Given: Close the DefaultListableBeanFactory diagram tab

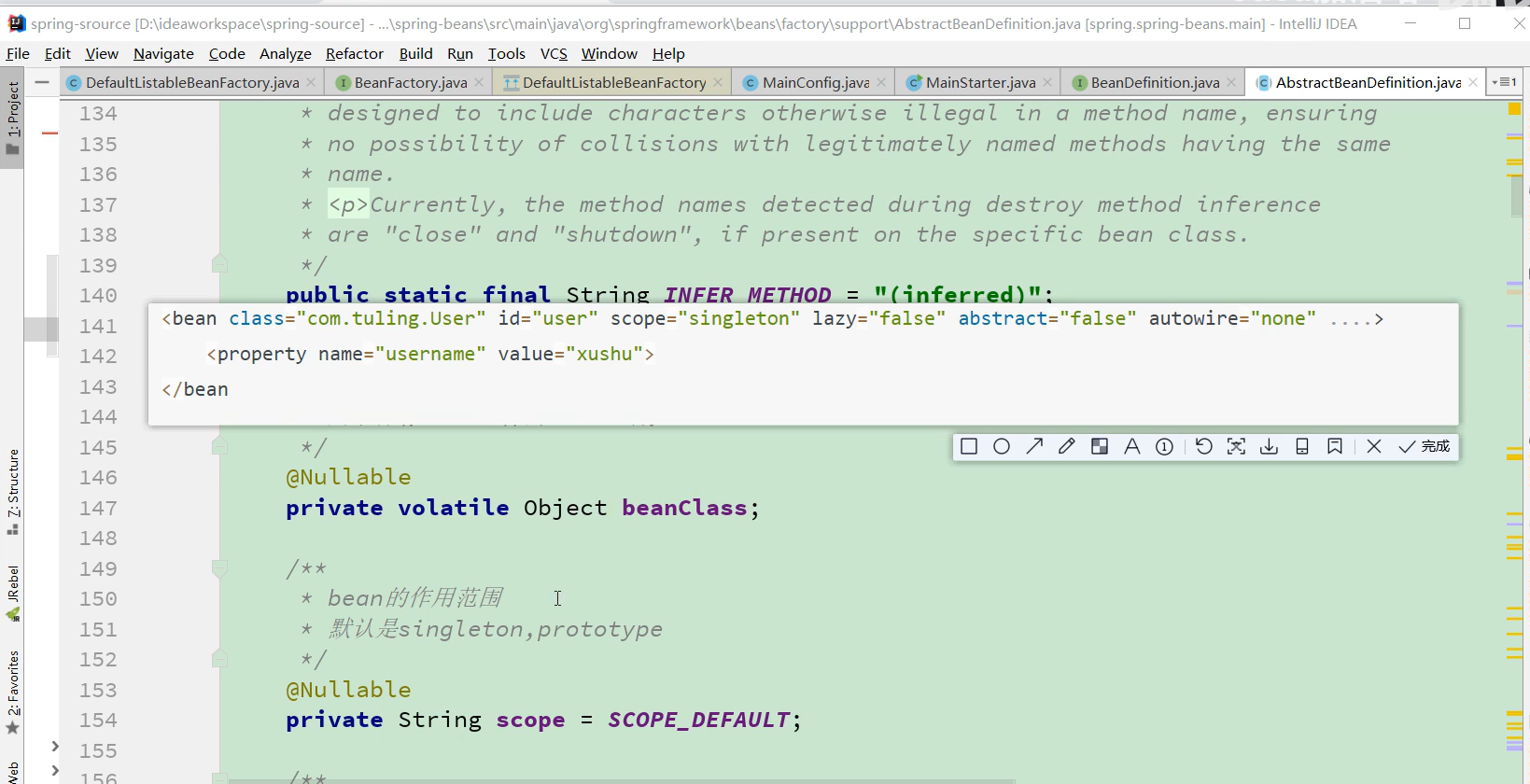Looking at the screenshot, I should [x=718, y=83].
